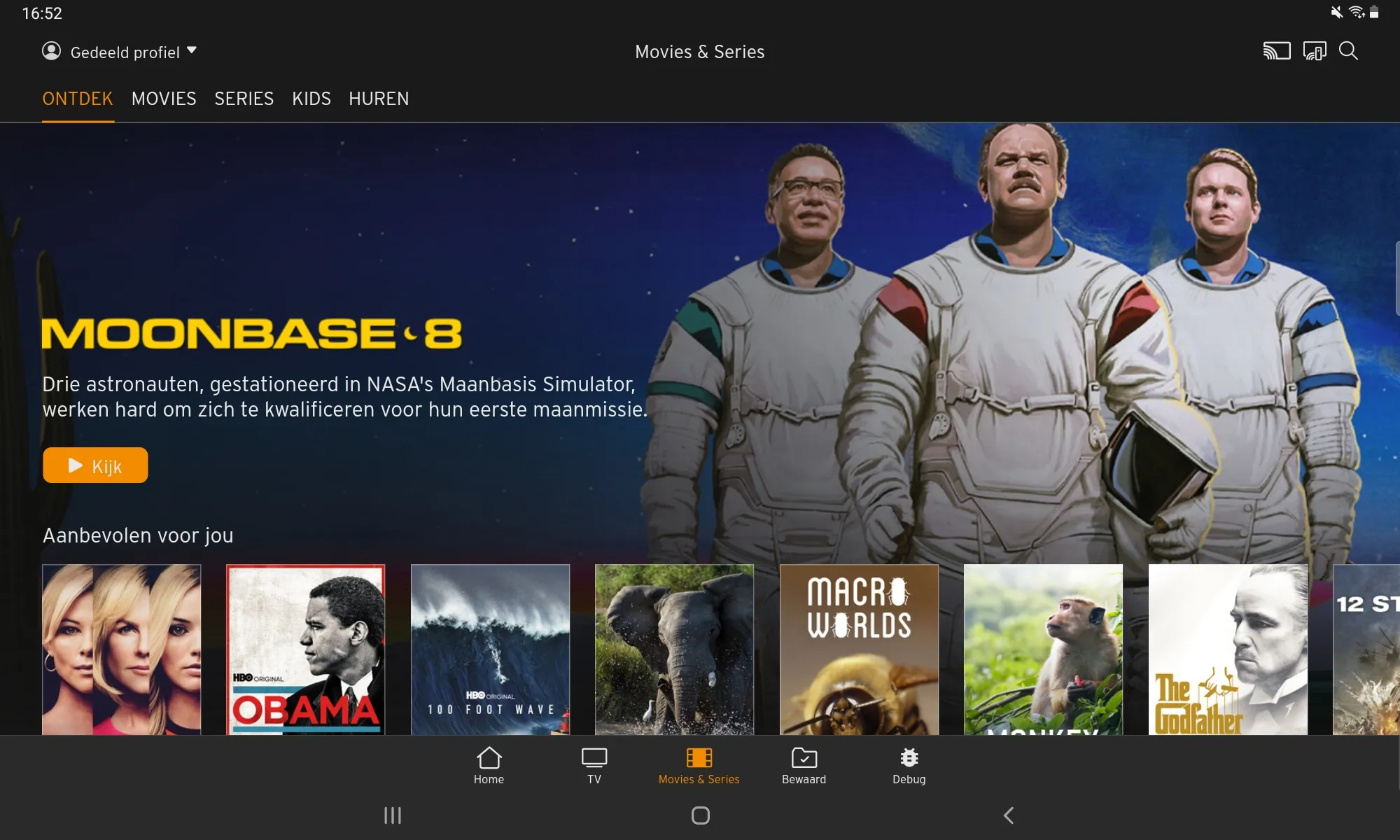Expand the Gedeeld profiel dropdown
The height and width of the screenshot is (840, 1400).
191,51
